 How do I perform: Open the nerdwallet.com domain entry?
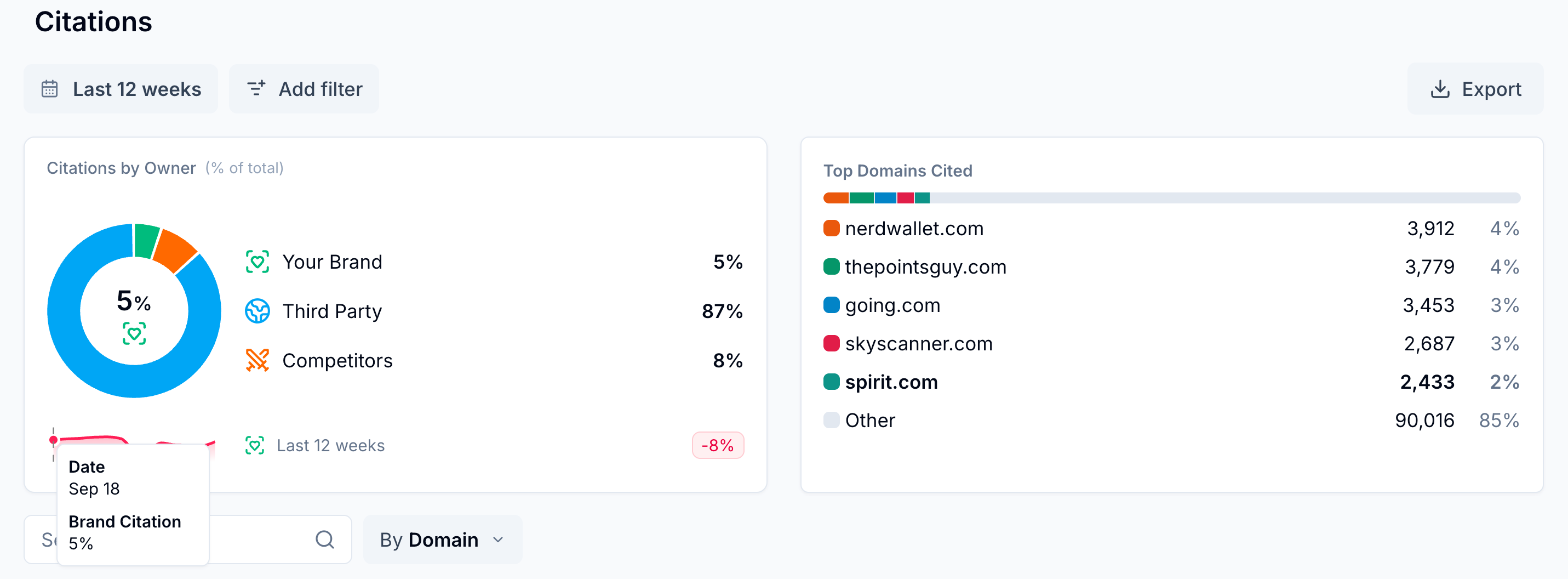pos(914,229)
